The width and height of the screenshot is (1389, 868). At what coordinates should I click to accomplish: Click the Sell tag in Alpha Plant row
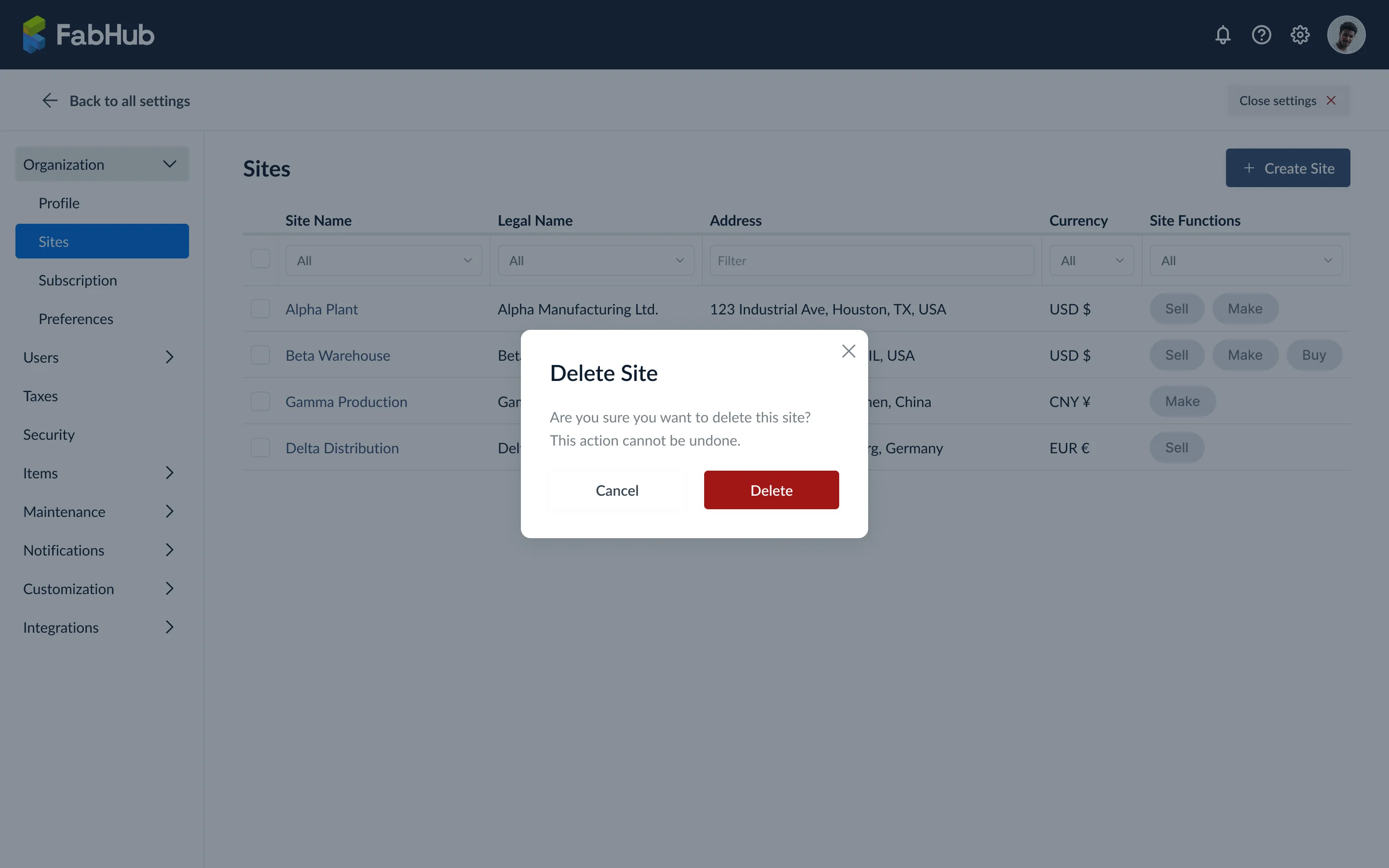pyautogui.click(x=1177, y=309)
